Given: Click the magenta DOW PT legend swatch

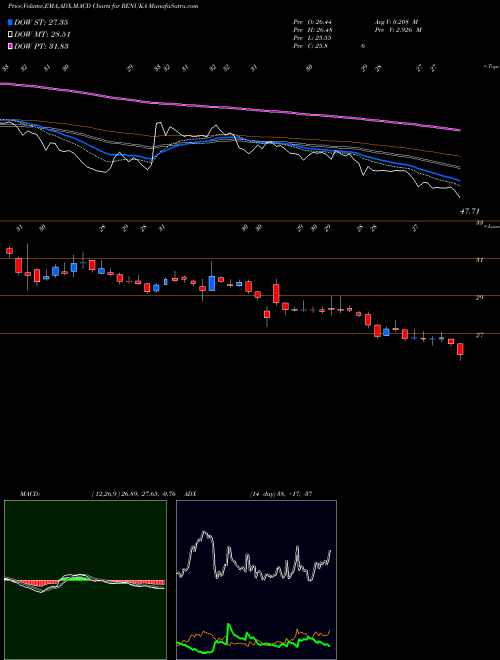Looking at the screenshot, I should click(10, 46).
